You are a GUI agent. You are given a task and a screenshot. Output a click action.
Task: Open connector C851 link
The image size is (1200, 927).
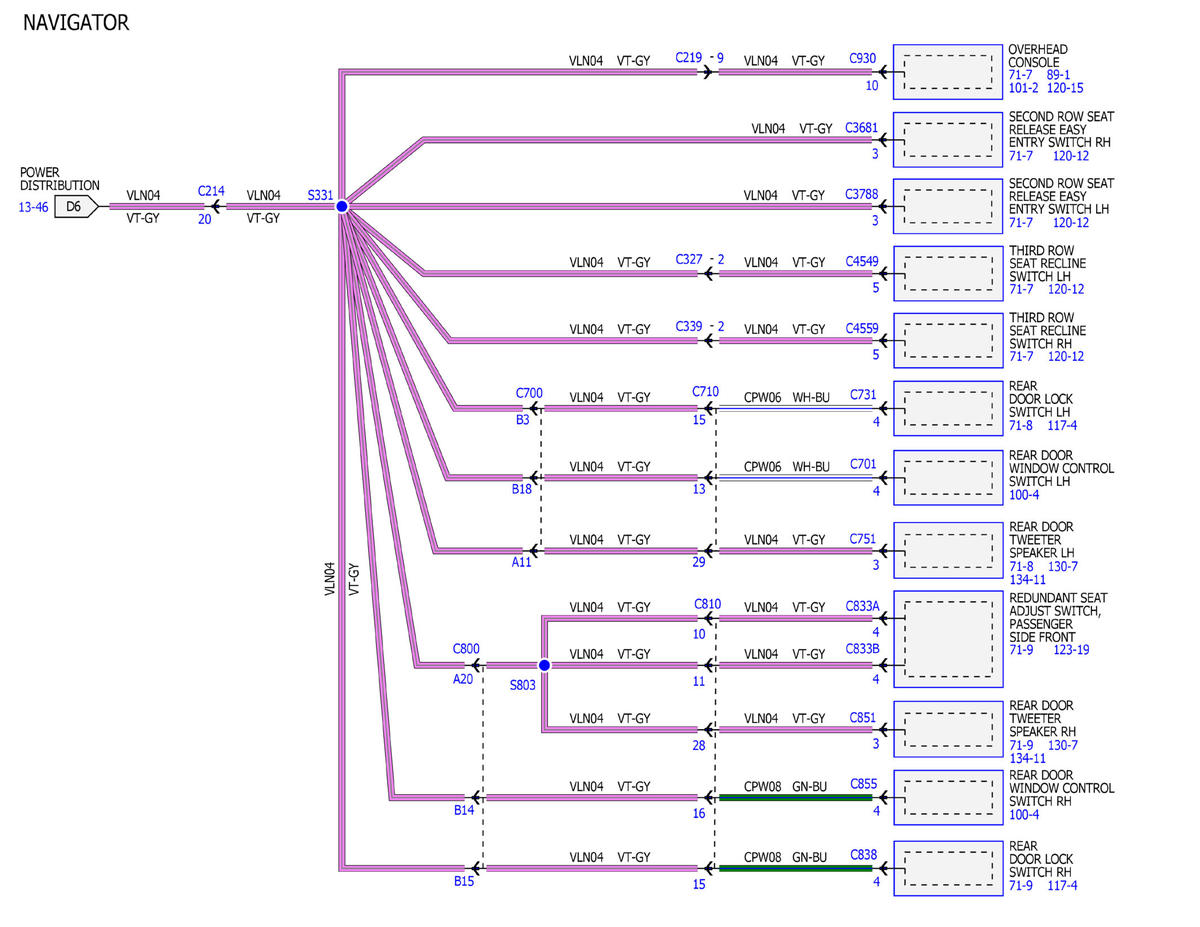tap(863, 718)
